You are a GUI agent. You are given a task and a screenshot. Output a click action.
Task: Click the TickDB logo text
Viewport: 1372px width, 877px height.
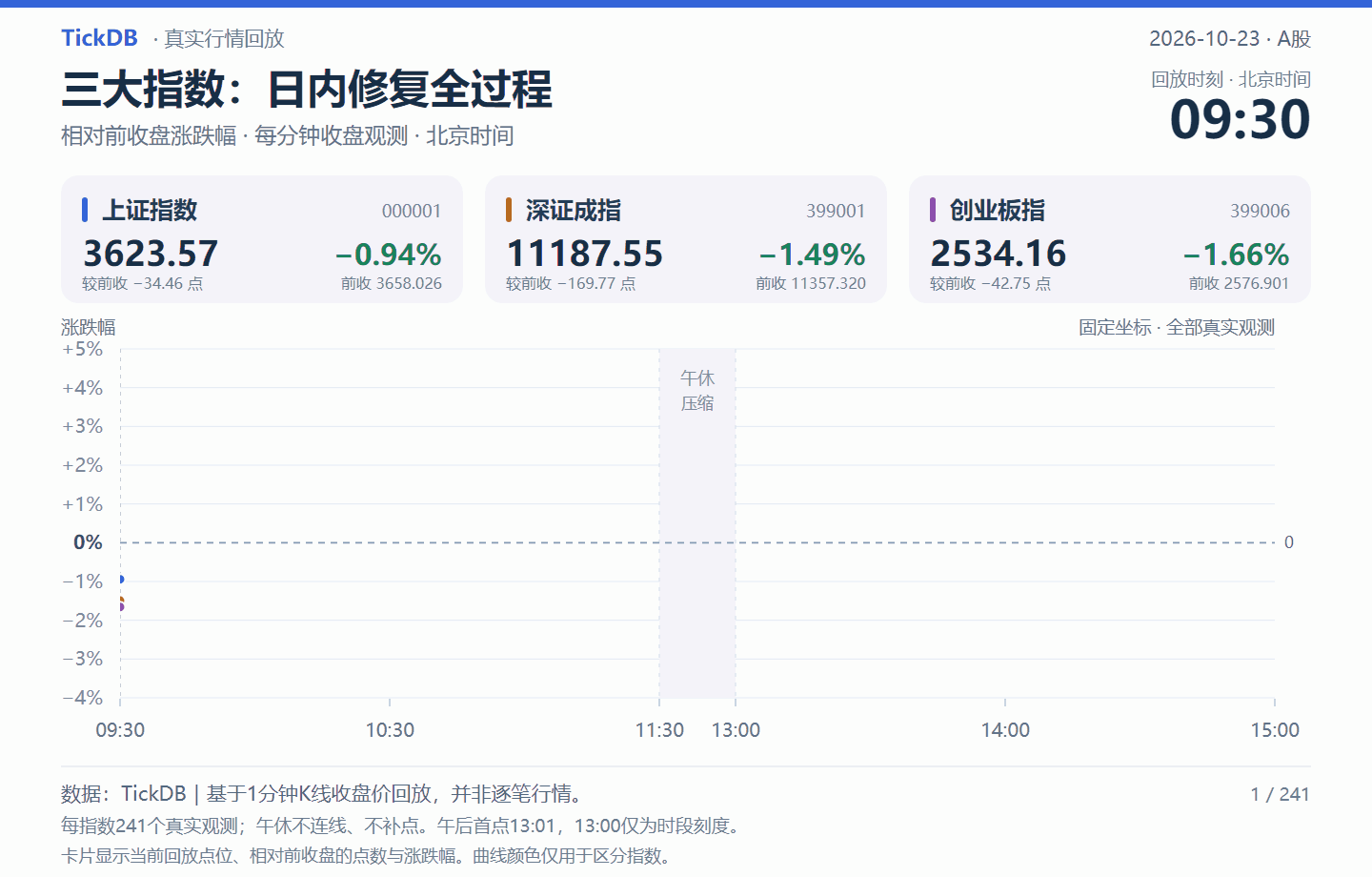[99, 38]
